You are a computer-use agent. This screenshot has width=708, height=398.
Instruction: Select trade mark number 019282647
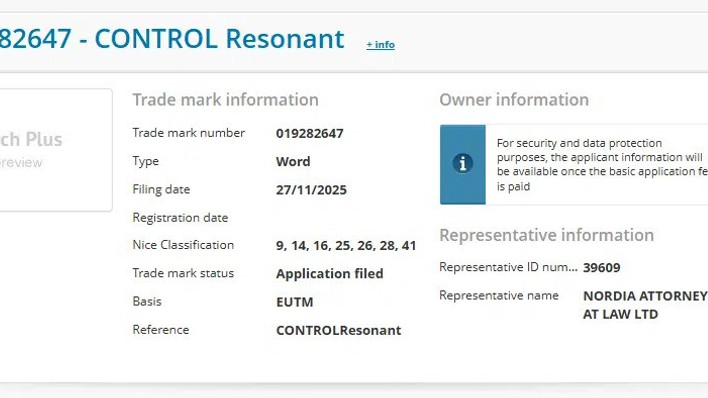tap(310, 133)
